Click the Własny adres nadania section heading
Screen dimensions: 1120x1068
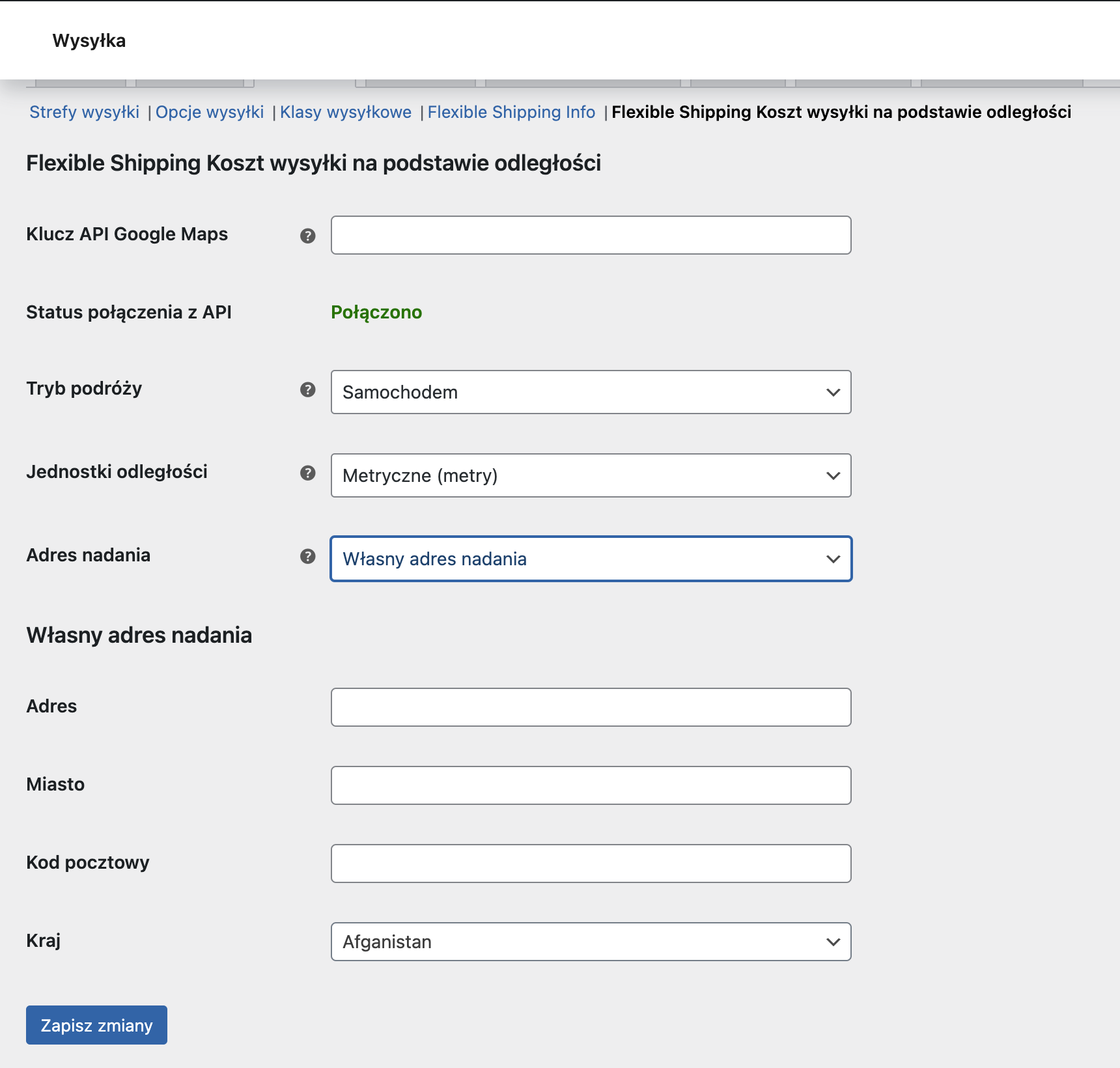point(139,635)
